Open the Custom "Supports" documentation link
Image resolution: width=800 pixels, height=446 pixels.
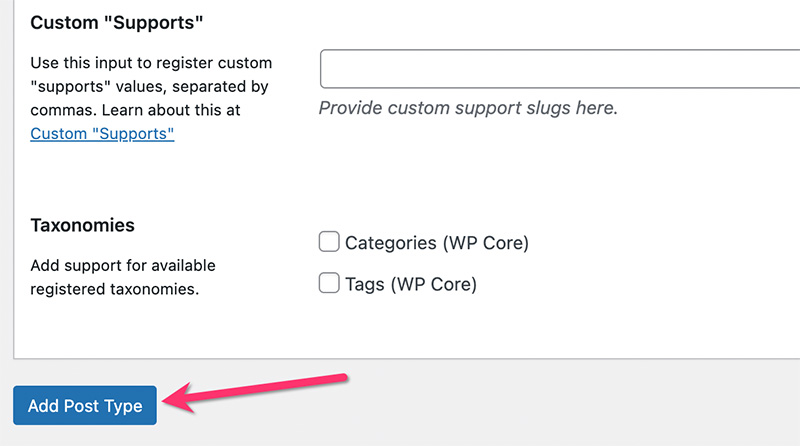(102, 133)
